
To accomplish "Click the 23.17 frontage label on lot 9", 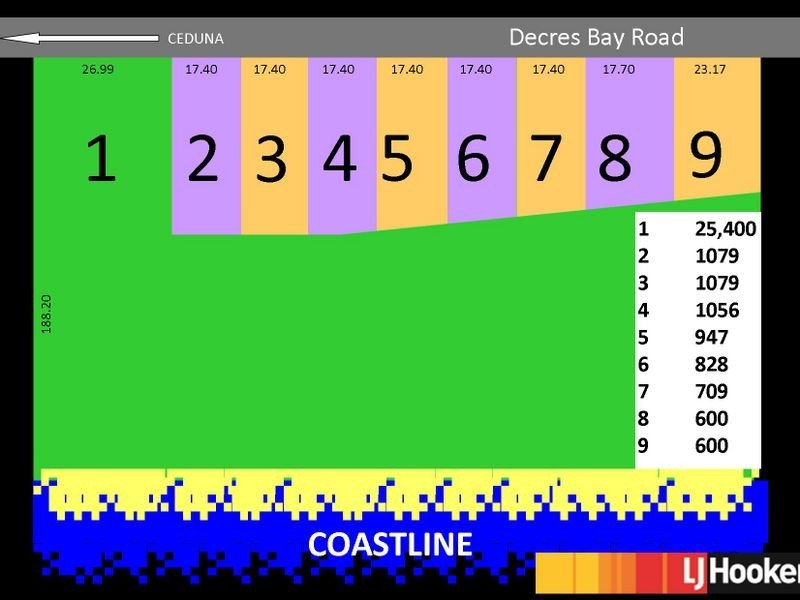I will click(x=710, y=69).
